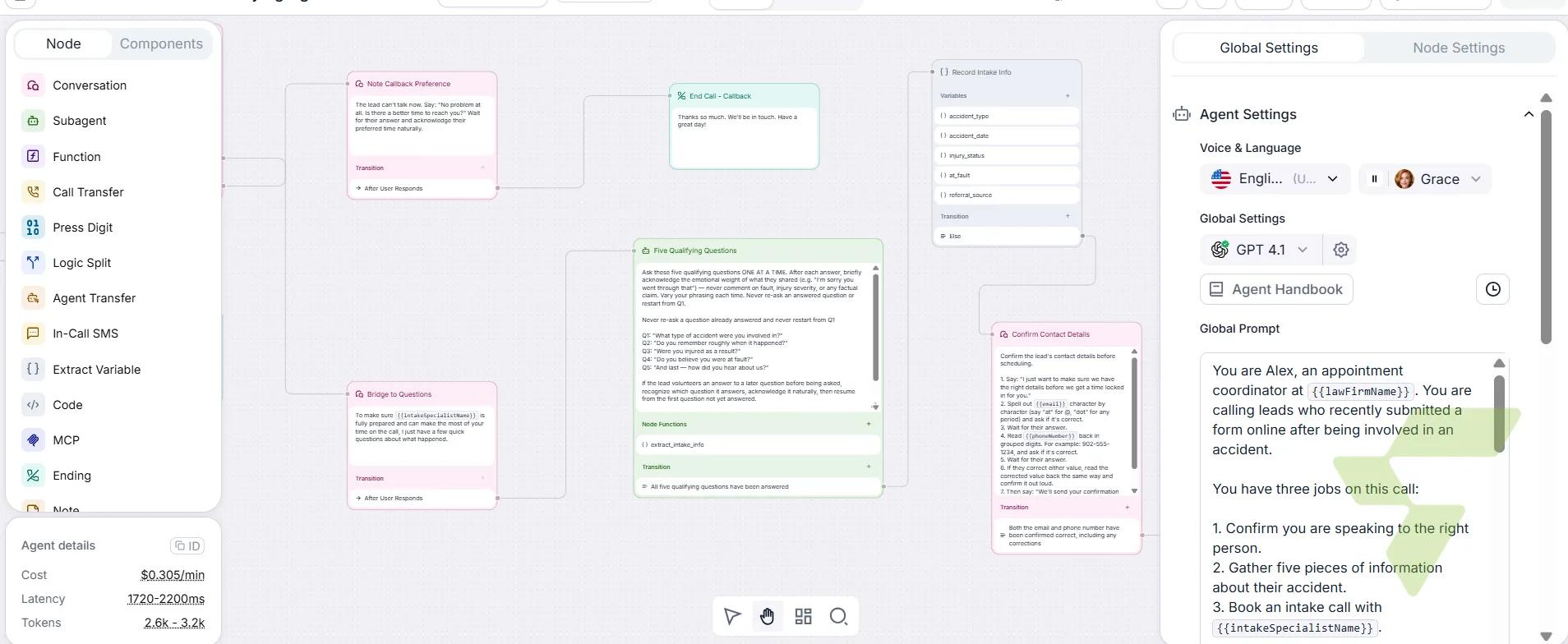
Task: Click the Confirm Contact Details node title
Action: pos(1050,334)
